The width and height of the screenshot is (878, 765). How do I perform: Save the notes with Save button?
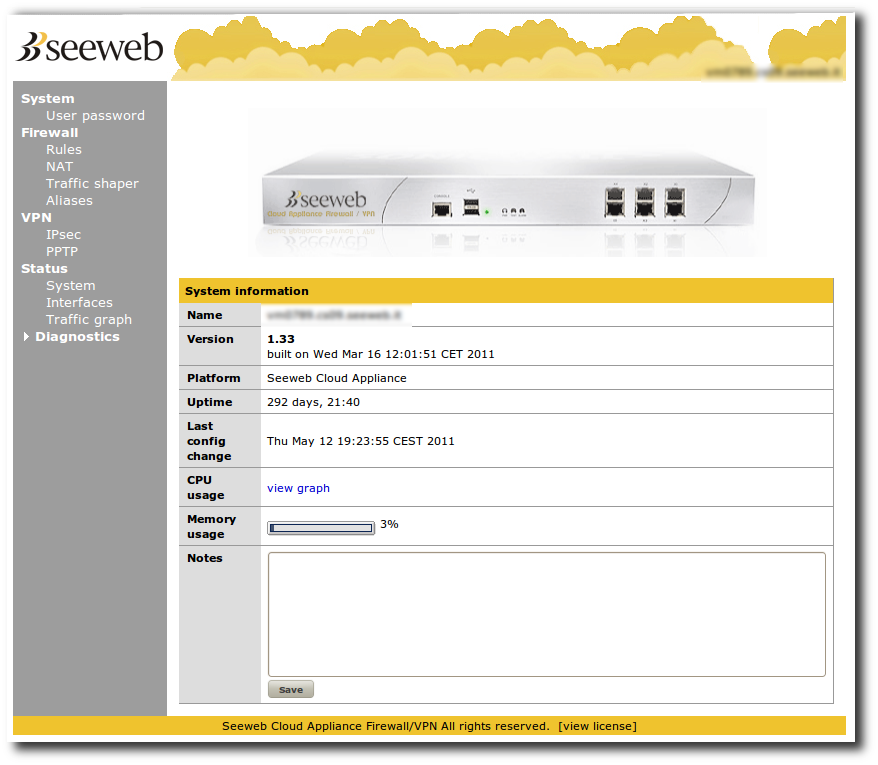pyautogui.click(x=291, y=690)
